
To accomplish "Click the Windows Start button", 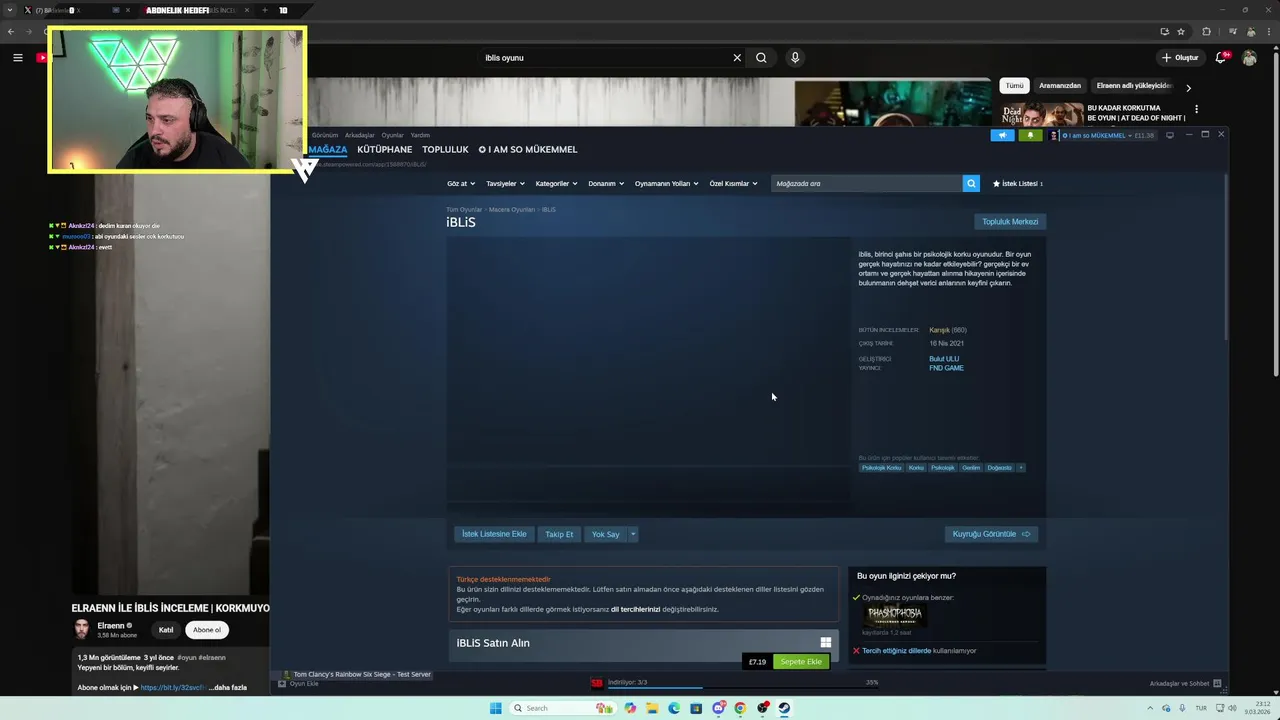I will (495, 708).
